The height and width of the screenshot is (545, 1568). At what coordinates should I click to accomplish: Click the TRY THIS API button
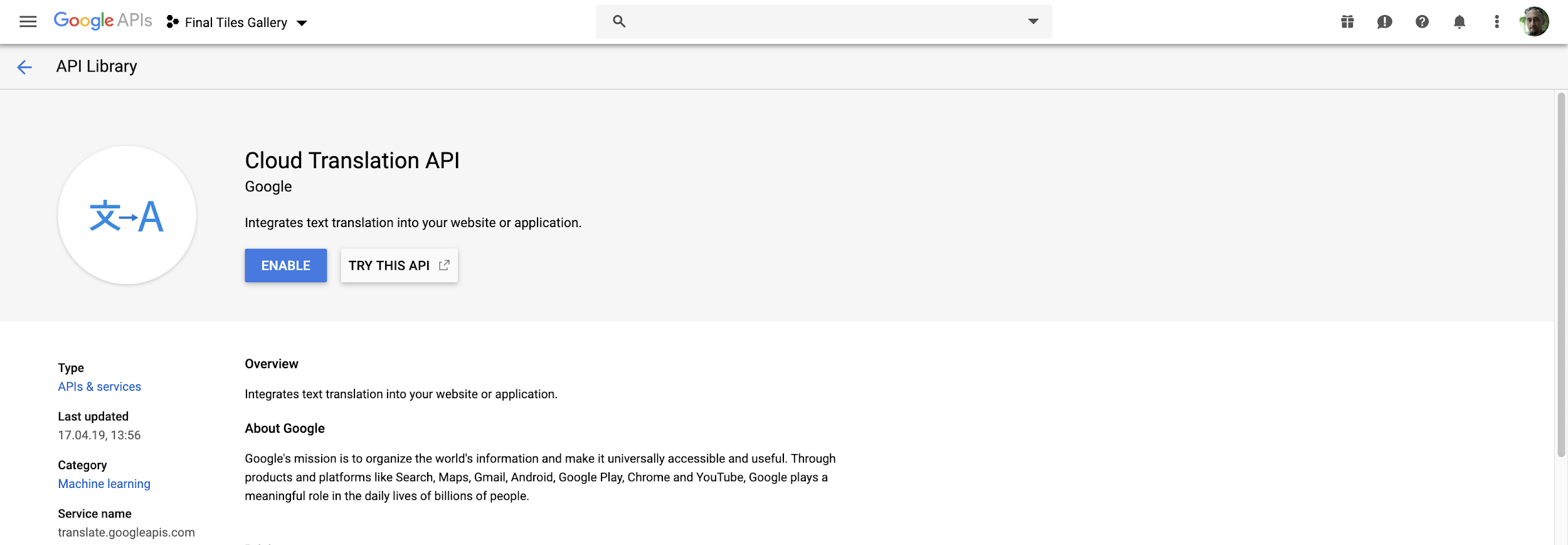(x=399, y=265)
